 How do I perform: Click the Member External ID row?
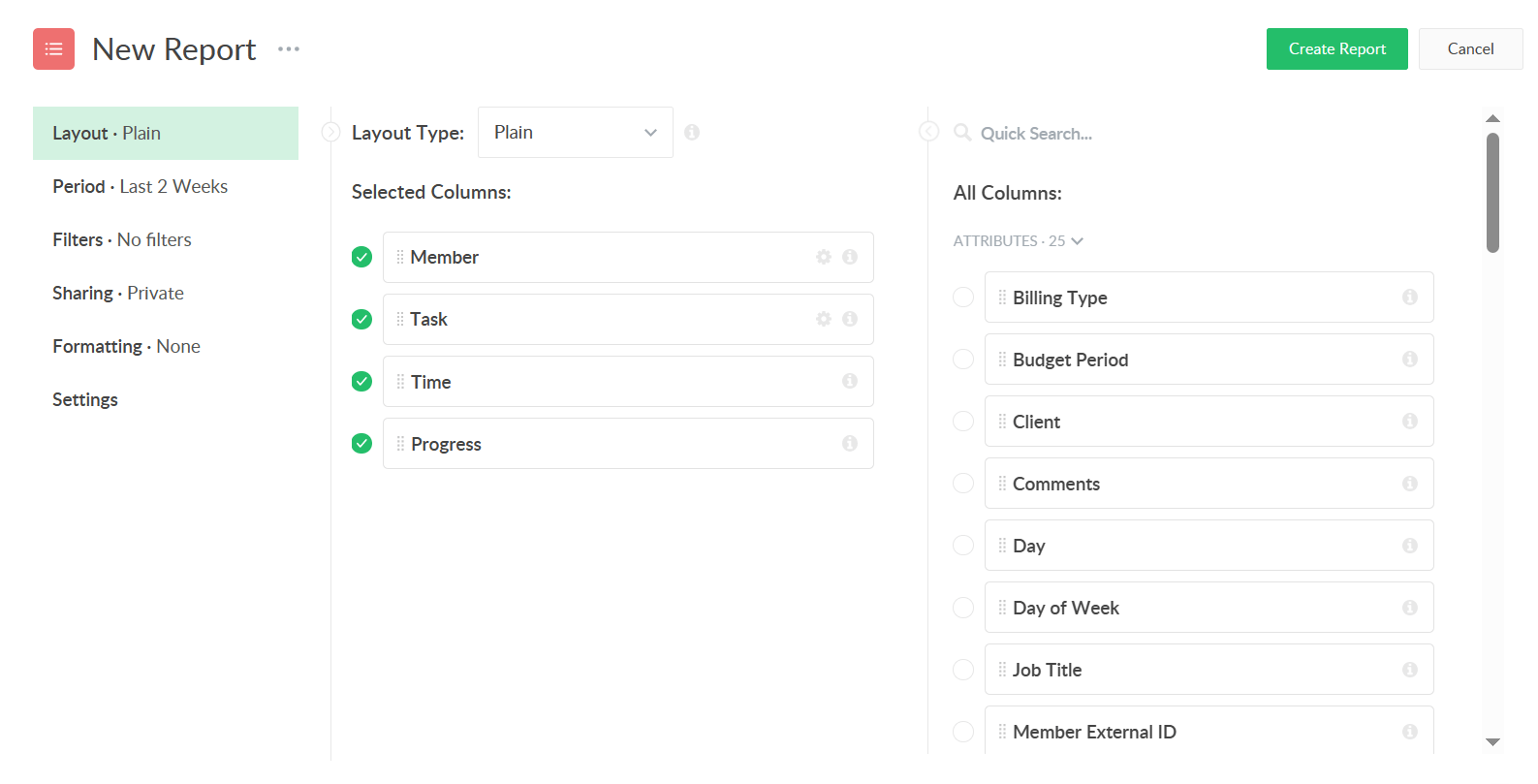(1208, 731)
